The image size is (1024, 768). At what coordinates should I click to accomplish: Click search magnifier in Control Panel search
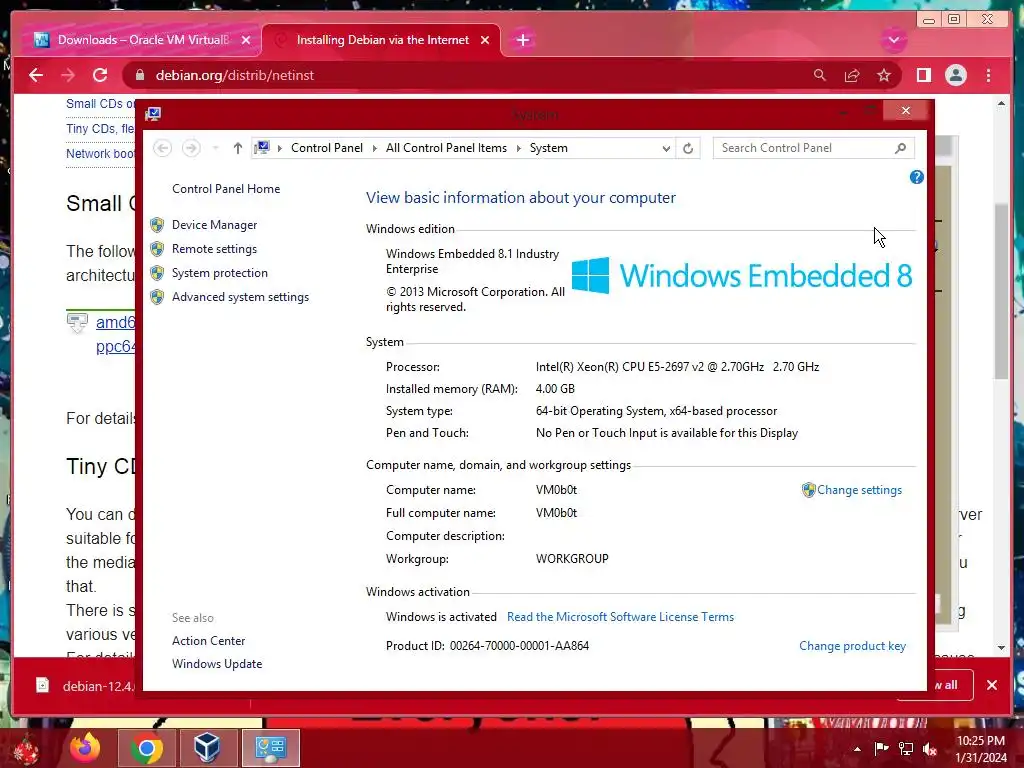coord(901,148)
